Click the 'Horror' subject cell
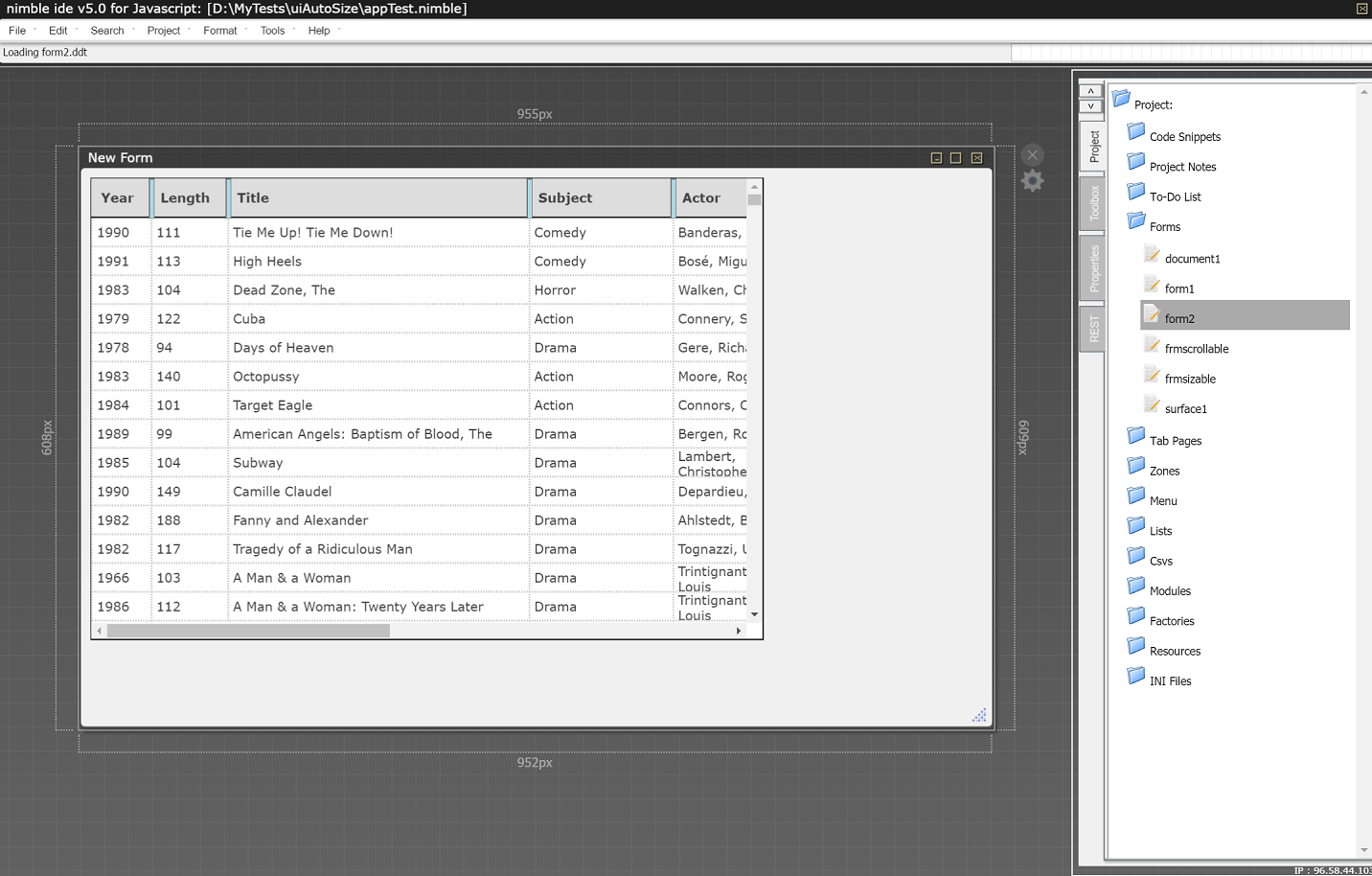1372x876 pixels. click(601, 290)
